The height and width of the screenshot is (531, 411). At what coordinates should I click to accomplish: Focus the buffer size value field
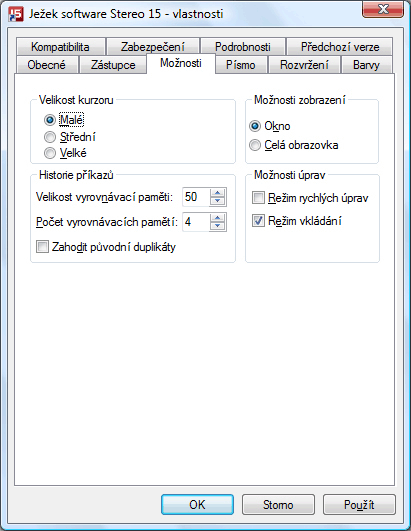pos(196,197)
